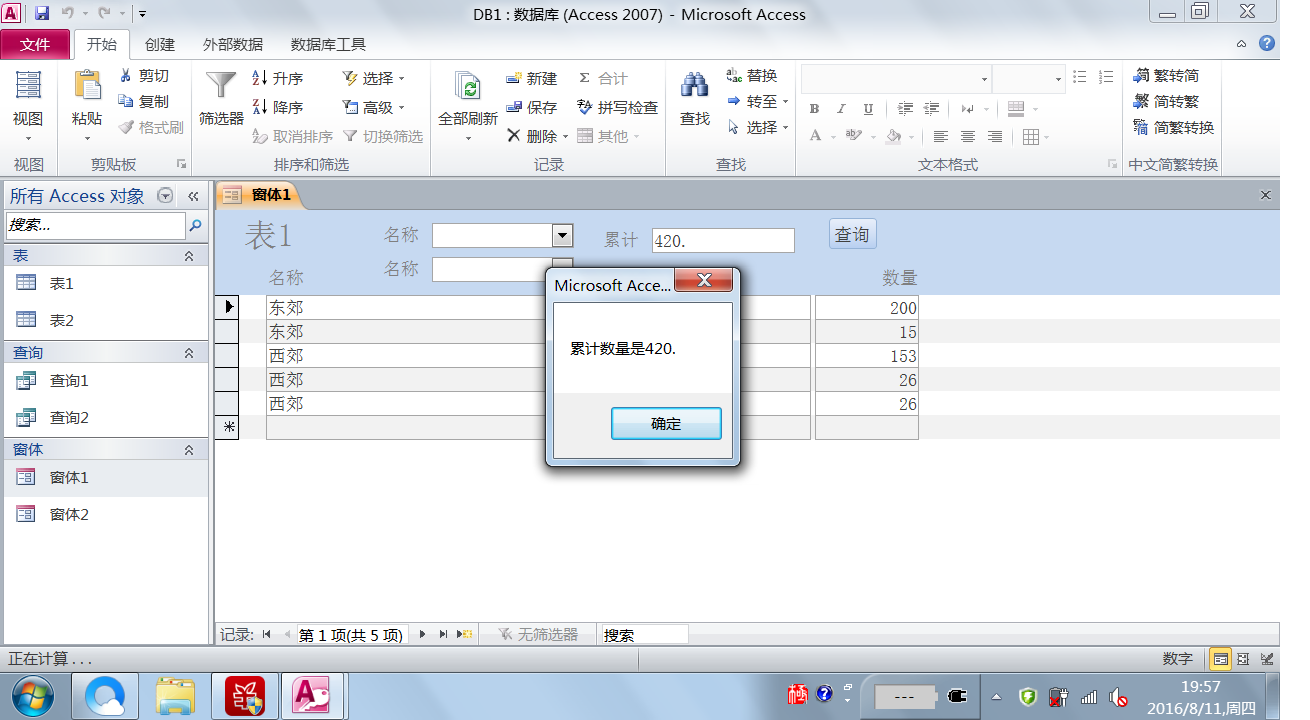Toggle form view button in status bar
1310x720 pixels.
pos(1220,659)
